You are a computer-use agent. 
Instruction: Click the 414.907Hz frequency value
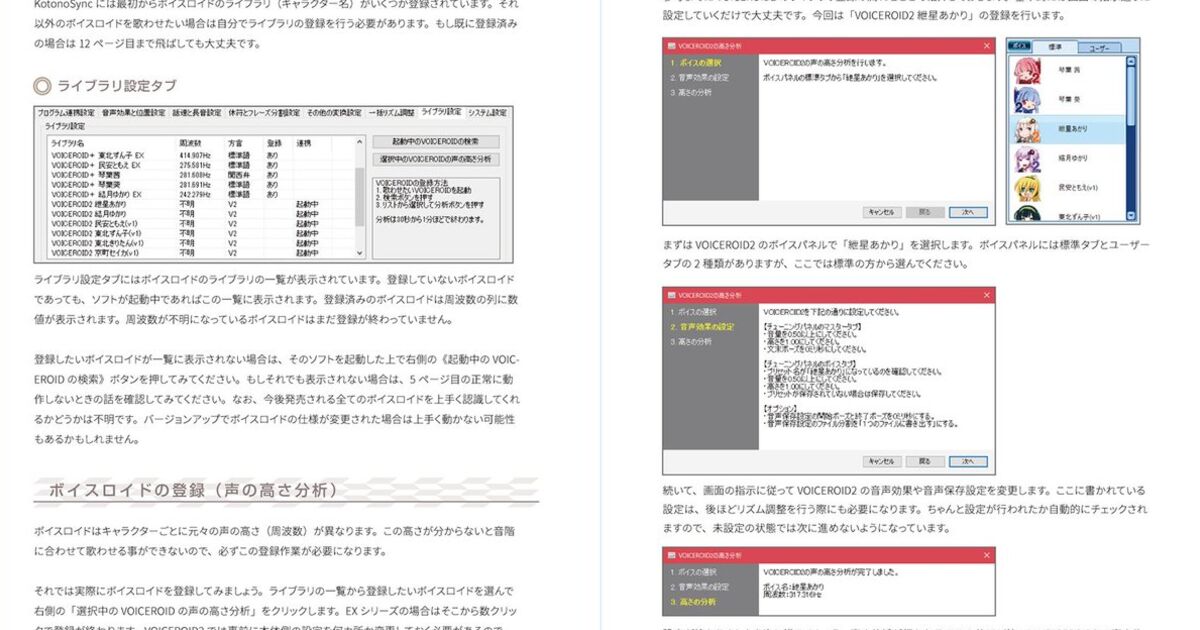195,155
